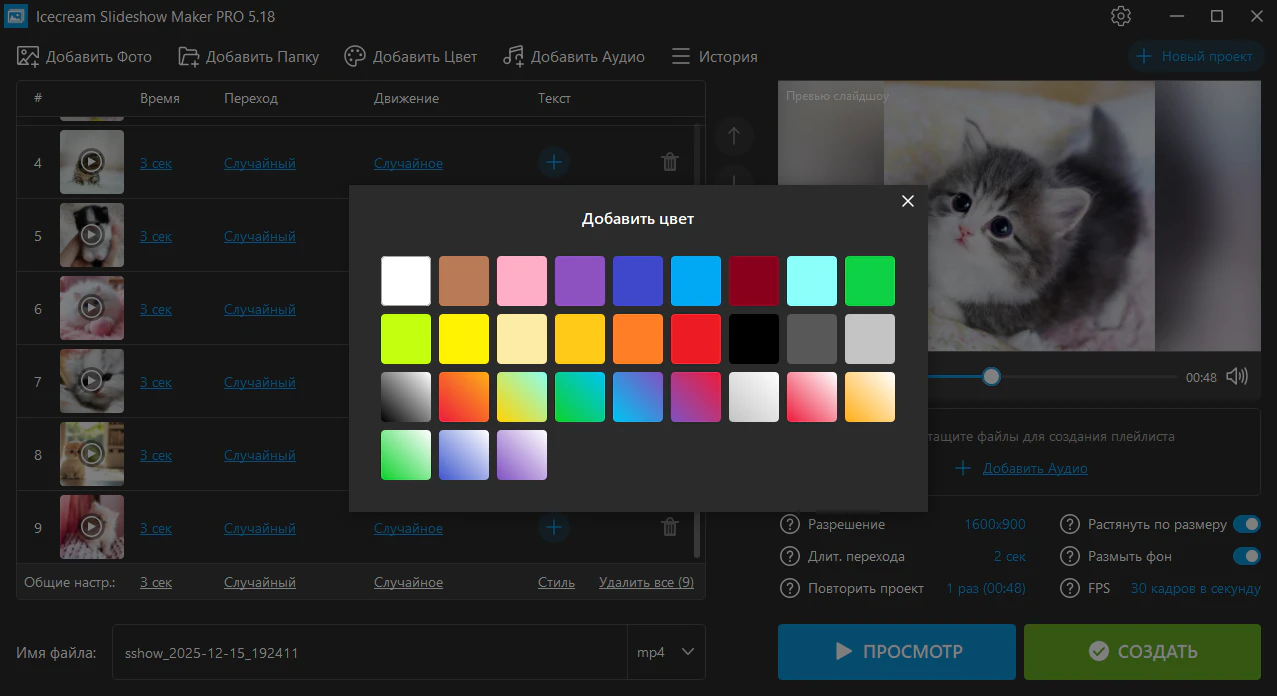Screen dimensions: 1277x696
Task: Pick the solid red color swatch
Action: pos(696,339)
